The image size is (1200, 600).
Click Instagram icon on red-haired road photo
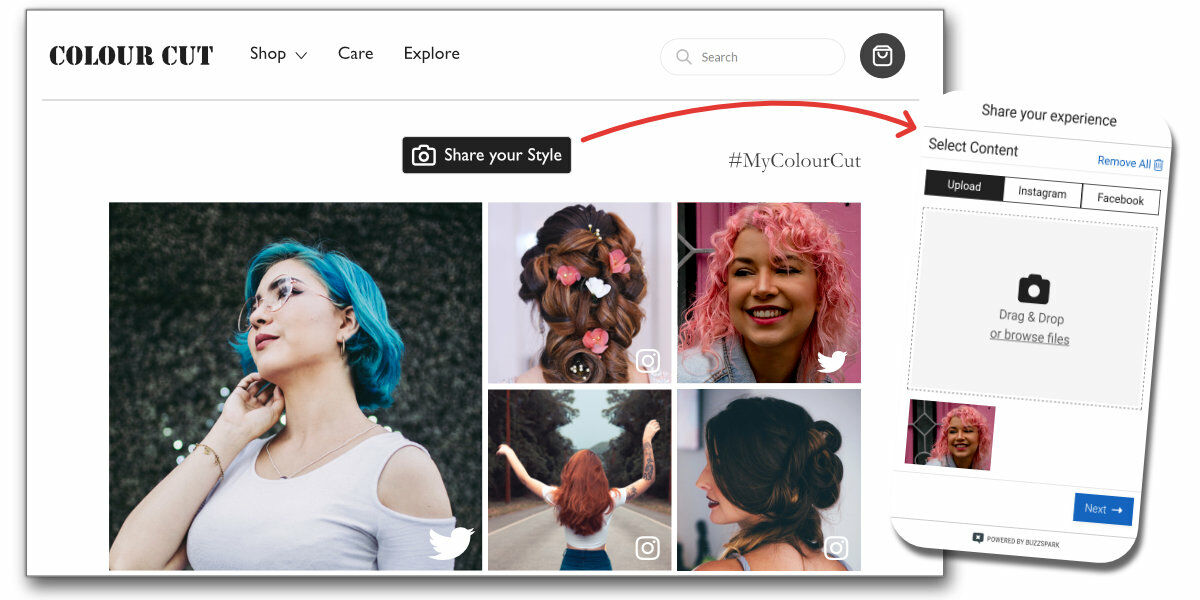click(x=648, y=548)
